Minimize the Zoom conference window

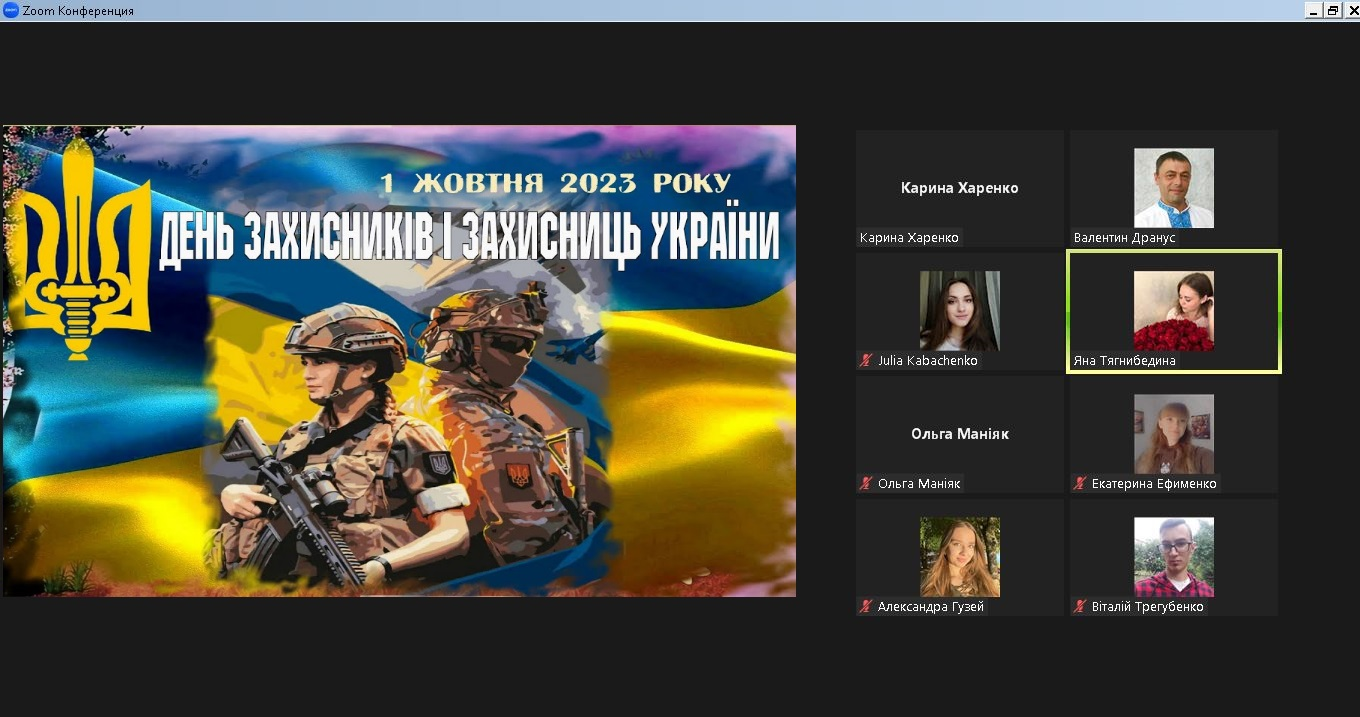[1314, 10]
